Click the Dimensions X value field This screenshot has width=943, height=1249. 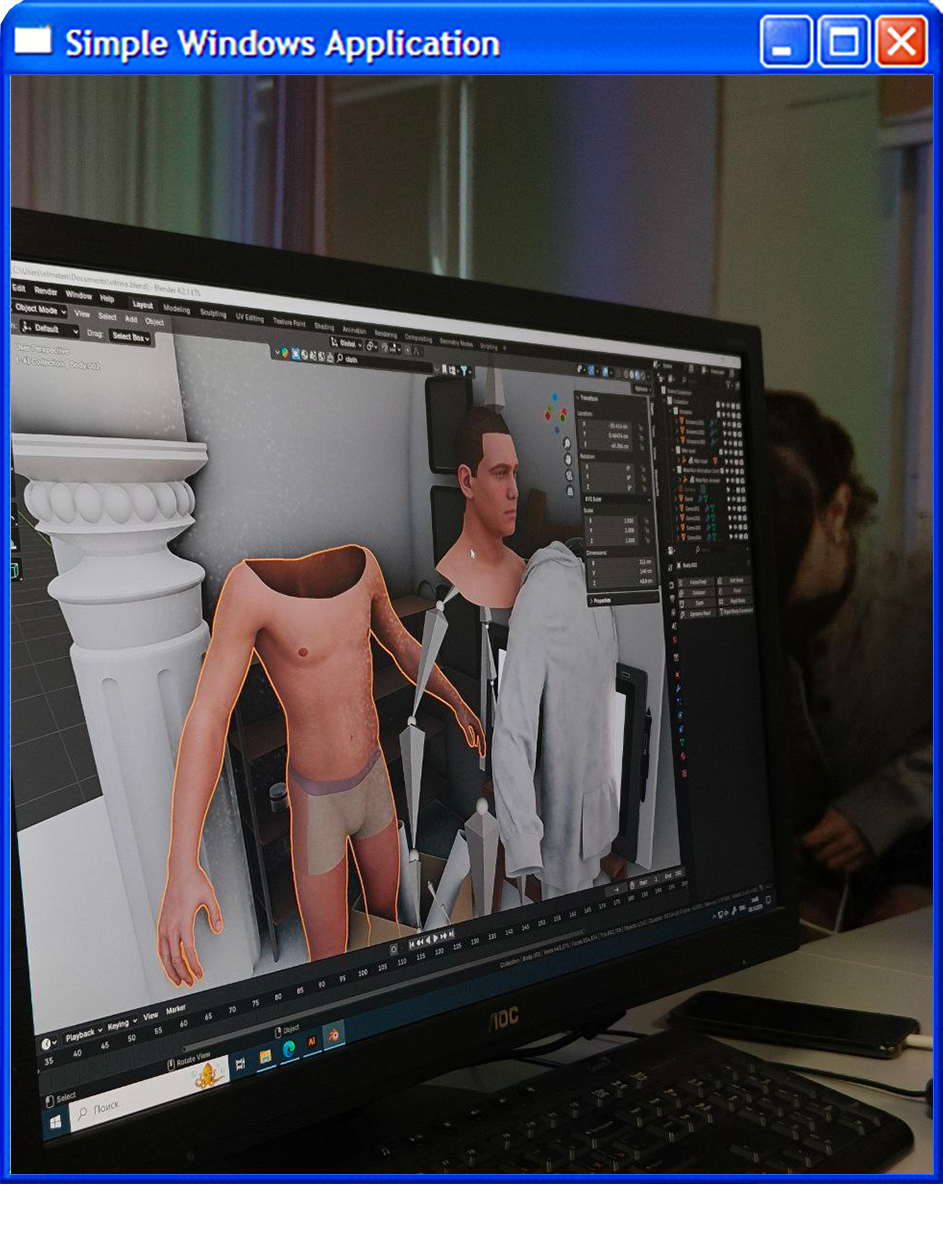point(620,562)
